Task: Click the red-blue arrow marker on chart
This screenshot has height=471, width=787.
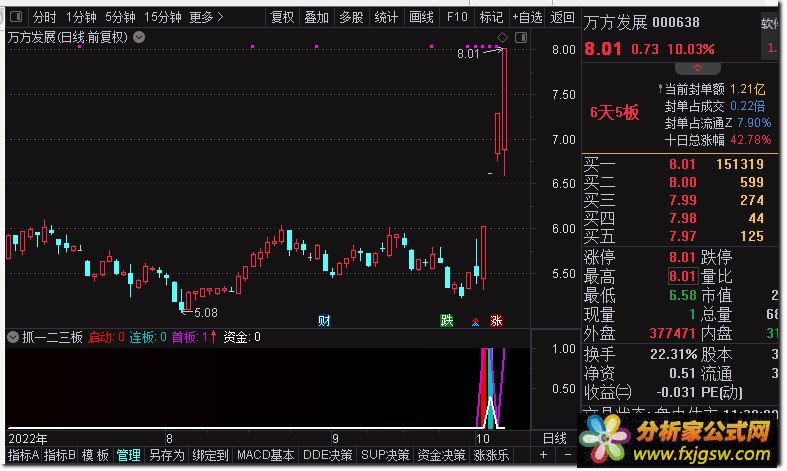Action: click(475, 321)
